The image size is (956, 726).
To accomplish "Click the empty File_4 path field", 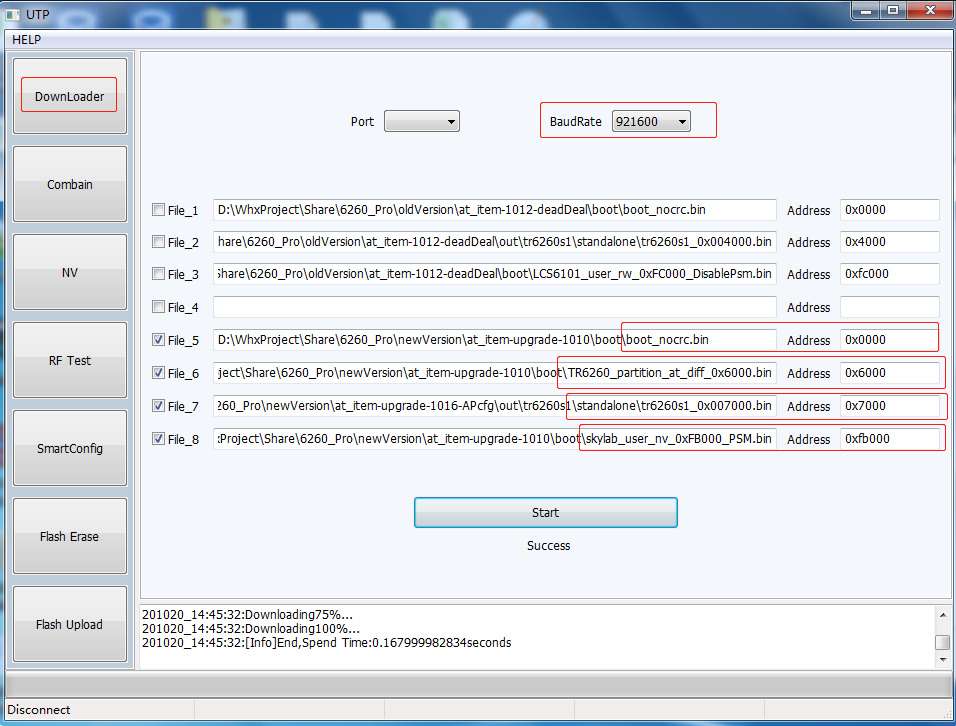I will [494, 307].
